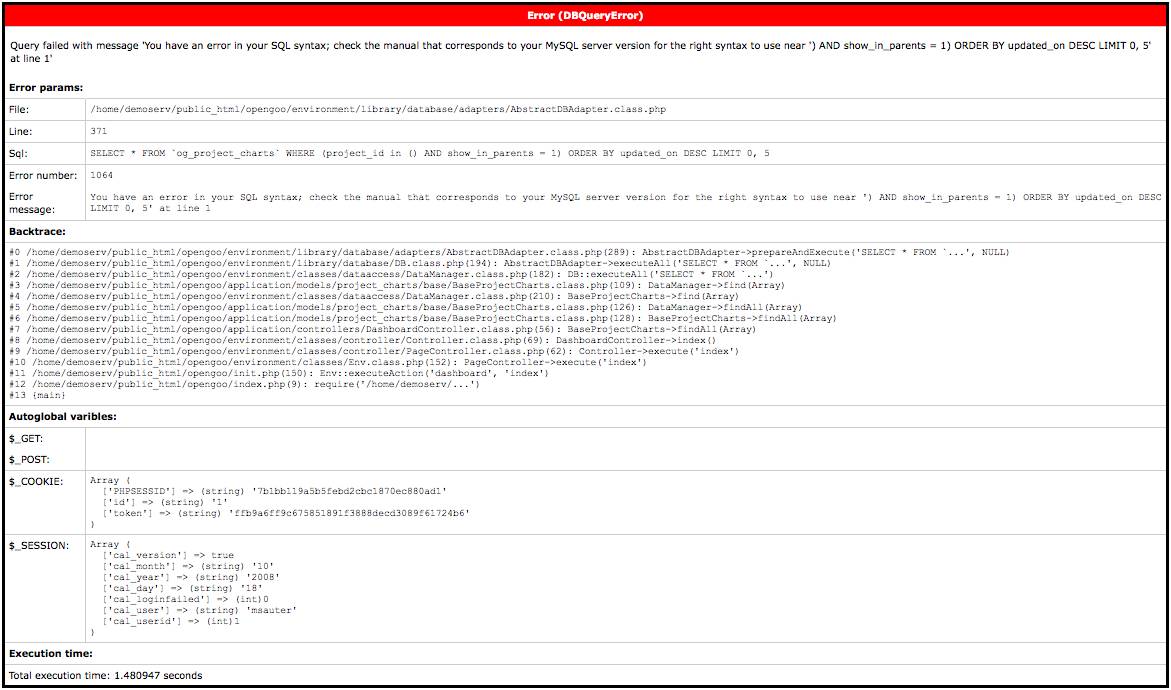Screen dimensions: 1171x690
Task: Click the SELECT query in the Sql row
Action: 429,153
